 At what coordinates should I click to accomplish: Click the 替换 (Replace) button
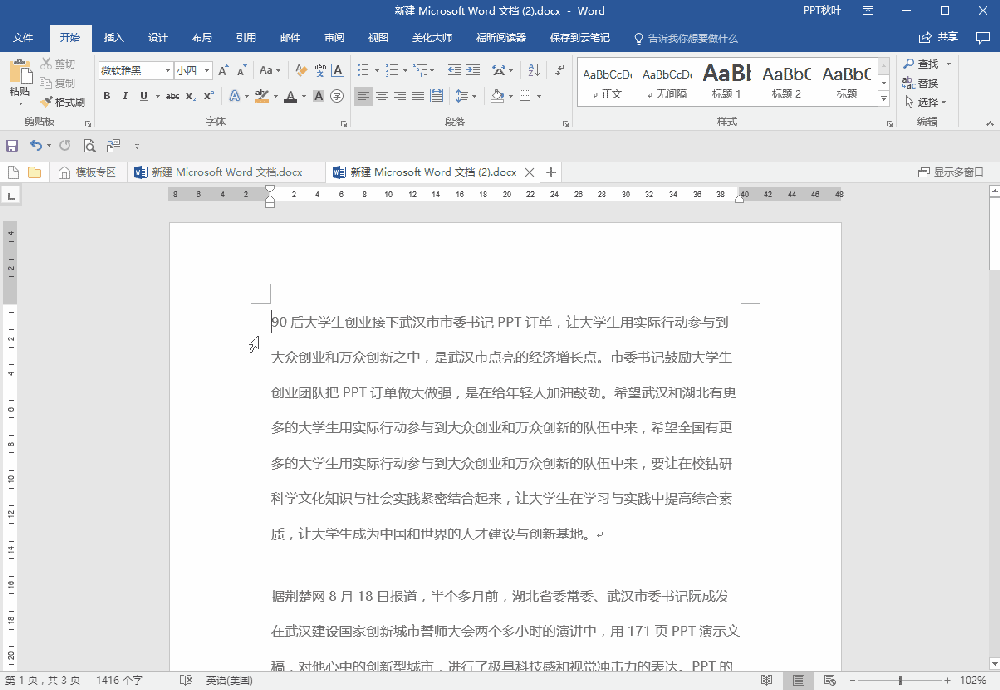(926, 83)
